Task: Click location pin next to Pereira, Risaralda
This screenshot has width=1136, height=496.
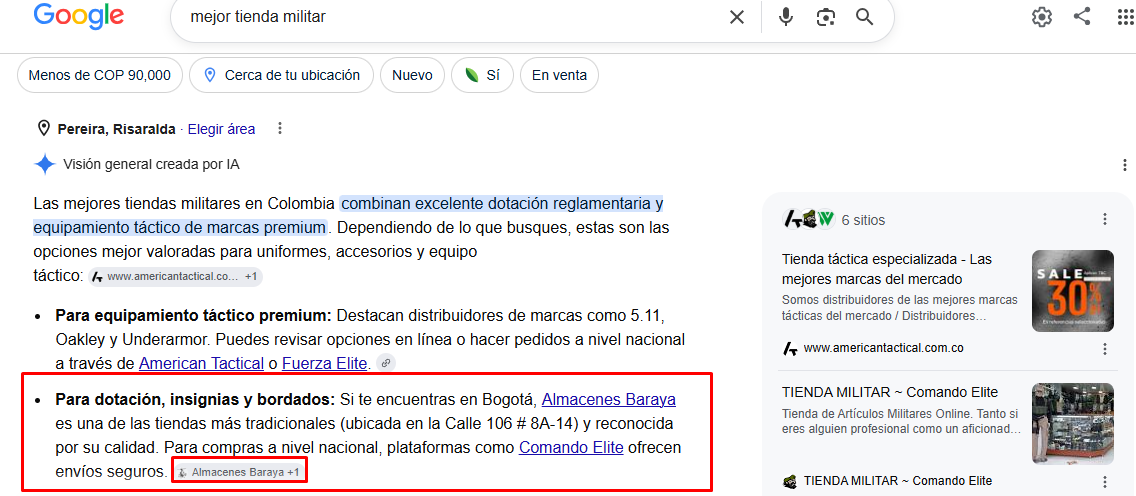Action: coord(43,129)
